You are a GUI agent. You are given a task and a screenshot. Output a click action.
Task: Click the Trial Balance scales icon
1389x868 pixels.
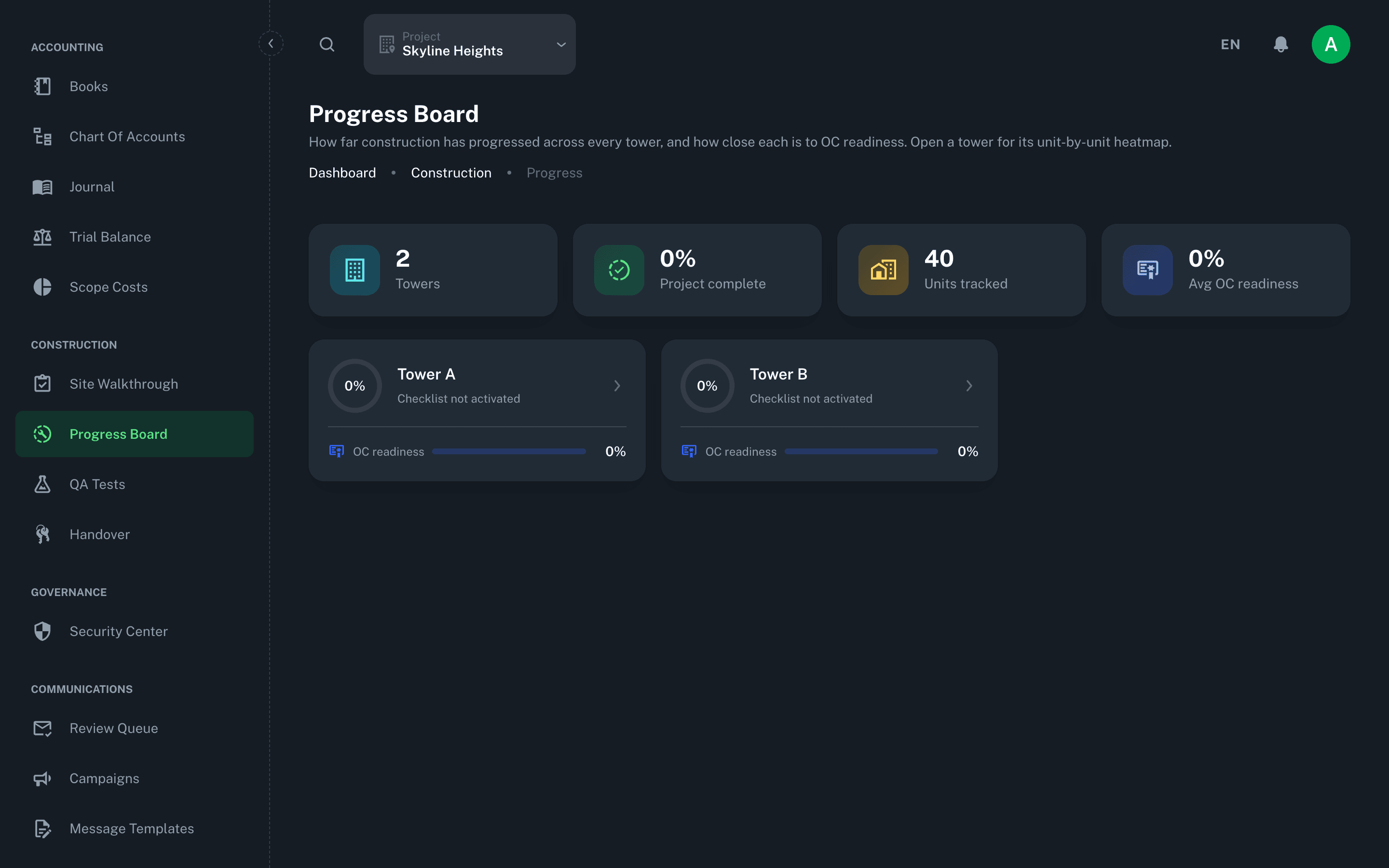pos(42,237)
